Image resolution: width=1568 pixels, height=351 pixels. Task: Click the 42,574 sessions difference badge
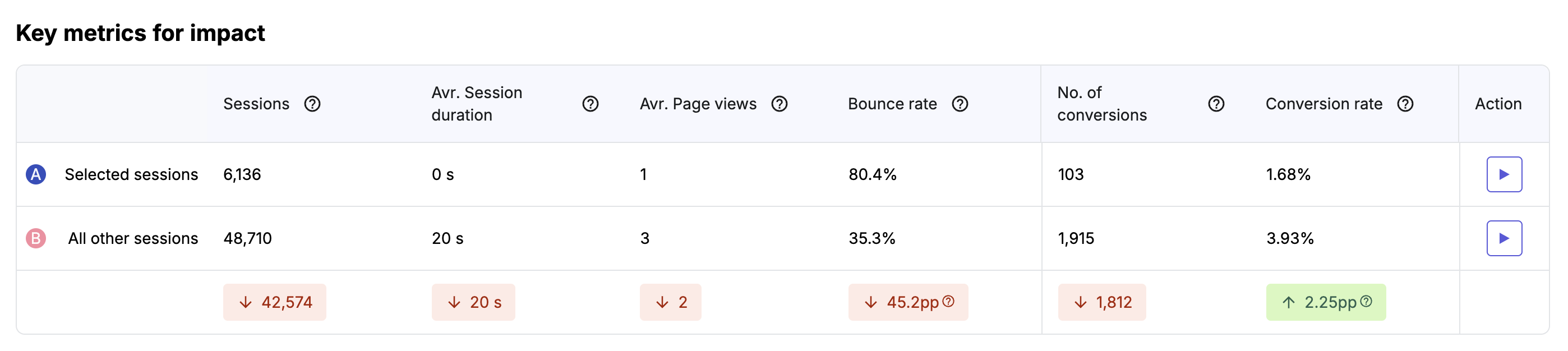275,302
